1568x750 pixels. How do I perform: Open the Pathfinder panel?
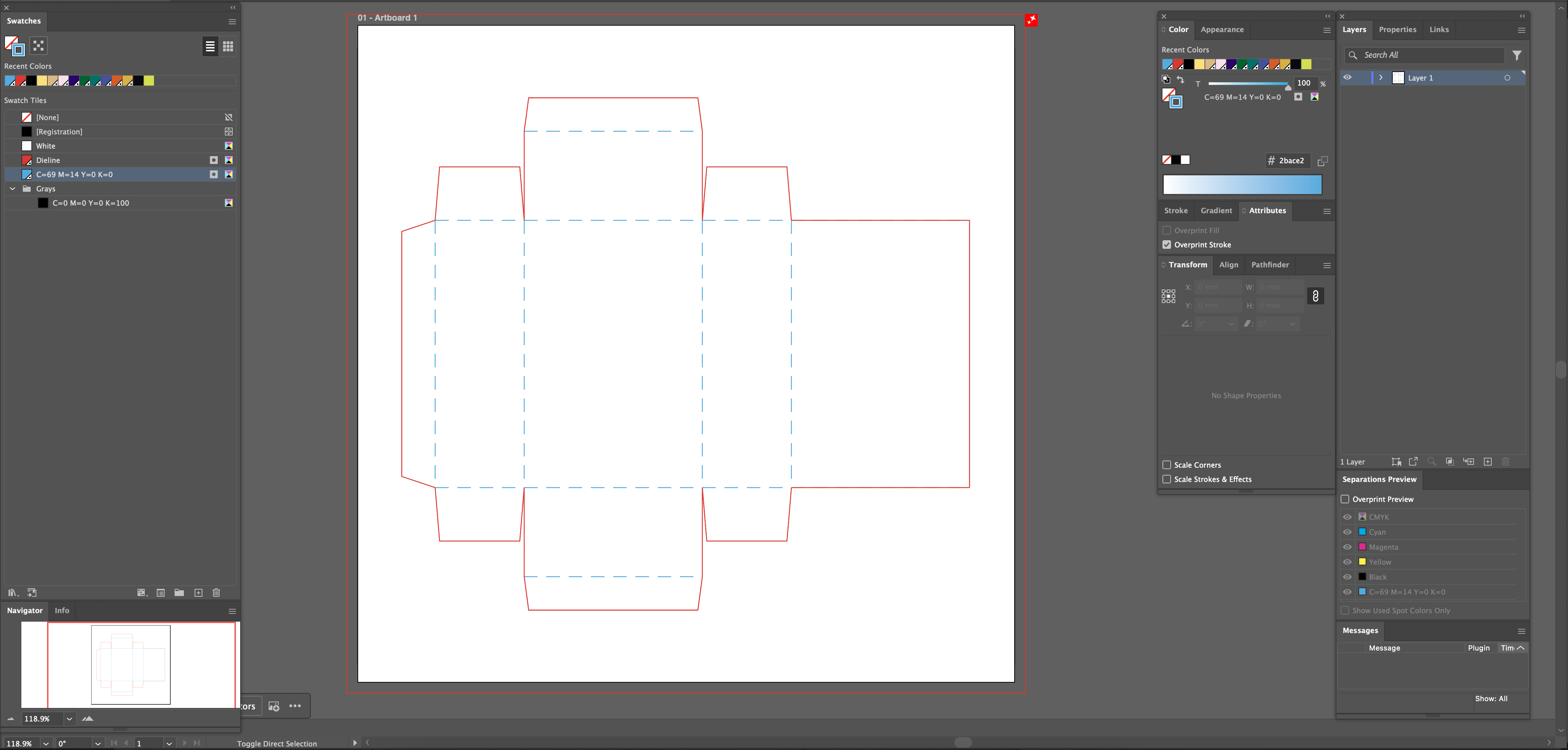tap(1270, 265)
